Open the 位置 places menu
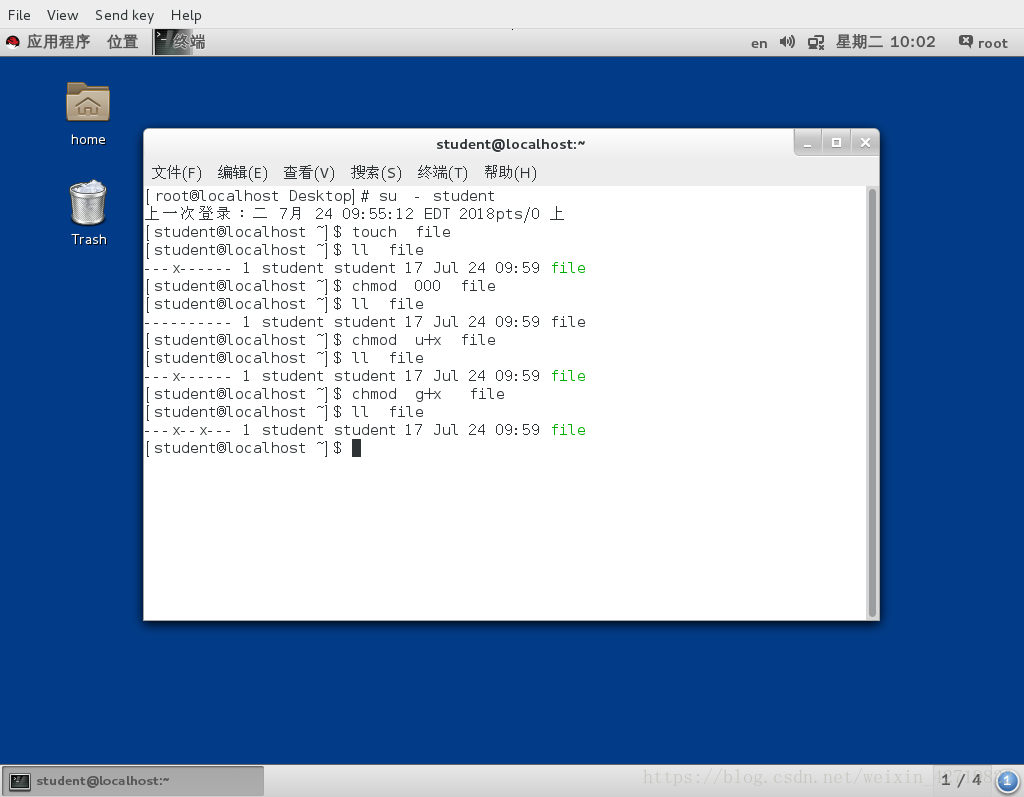Image resolution: width=1024 pixels, height=797 pixels. pos(122,42)
